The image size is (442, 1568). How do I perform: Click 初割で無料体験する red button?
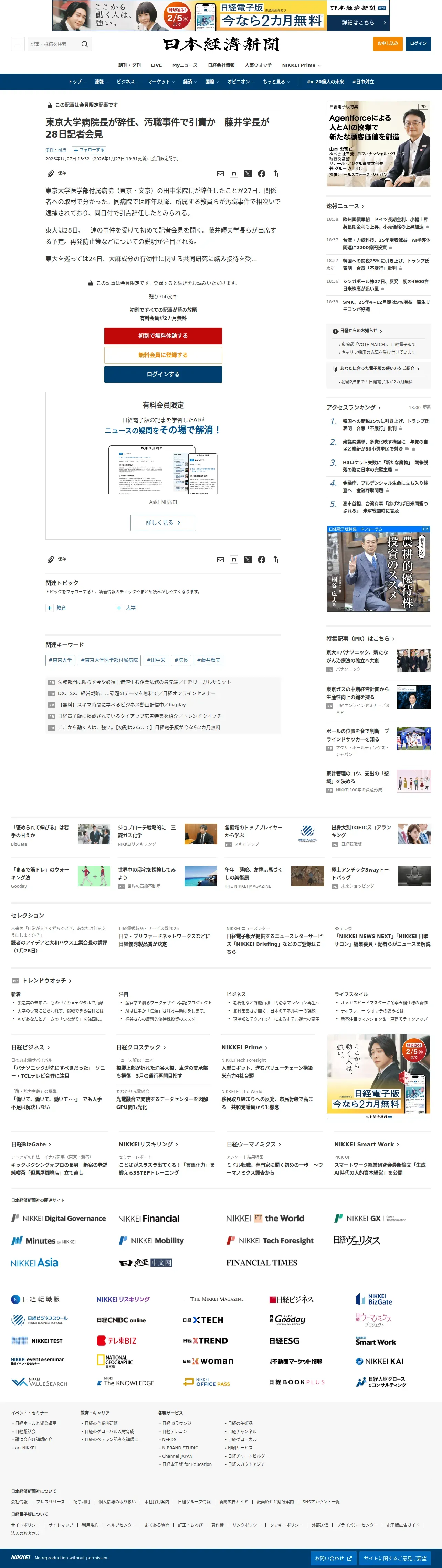tap(162, 335)
